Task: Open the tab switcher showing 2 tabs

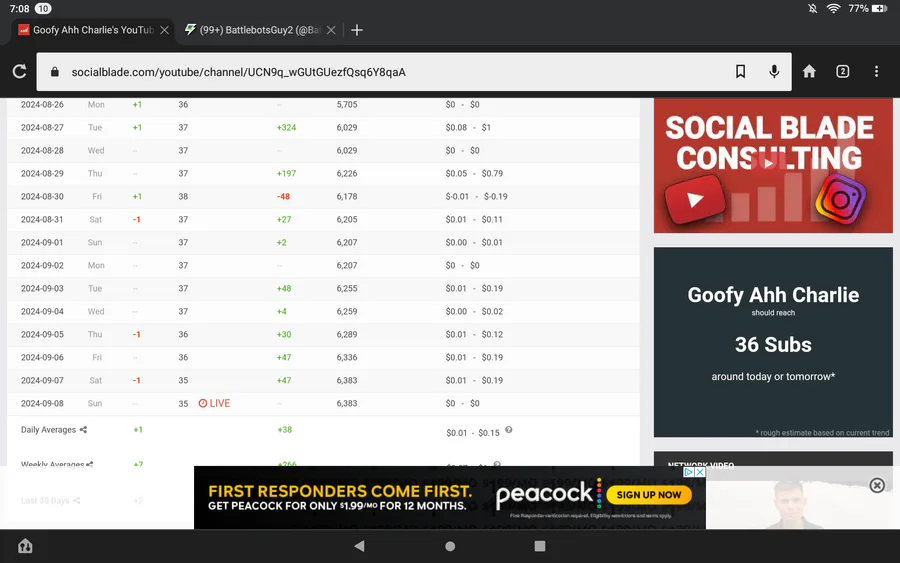Action: (x=842, y=71)
